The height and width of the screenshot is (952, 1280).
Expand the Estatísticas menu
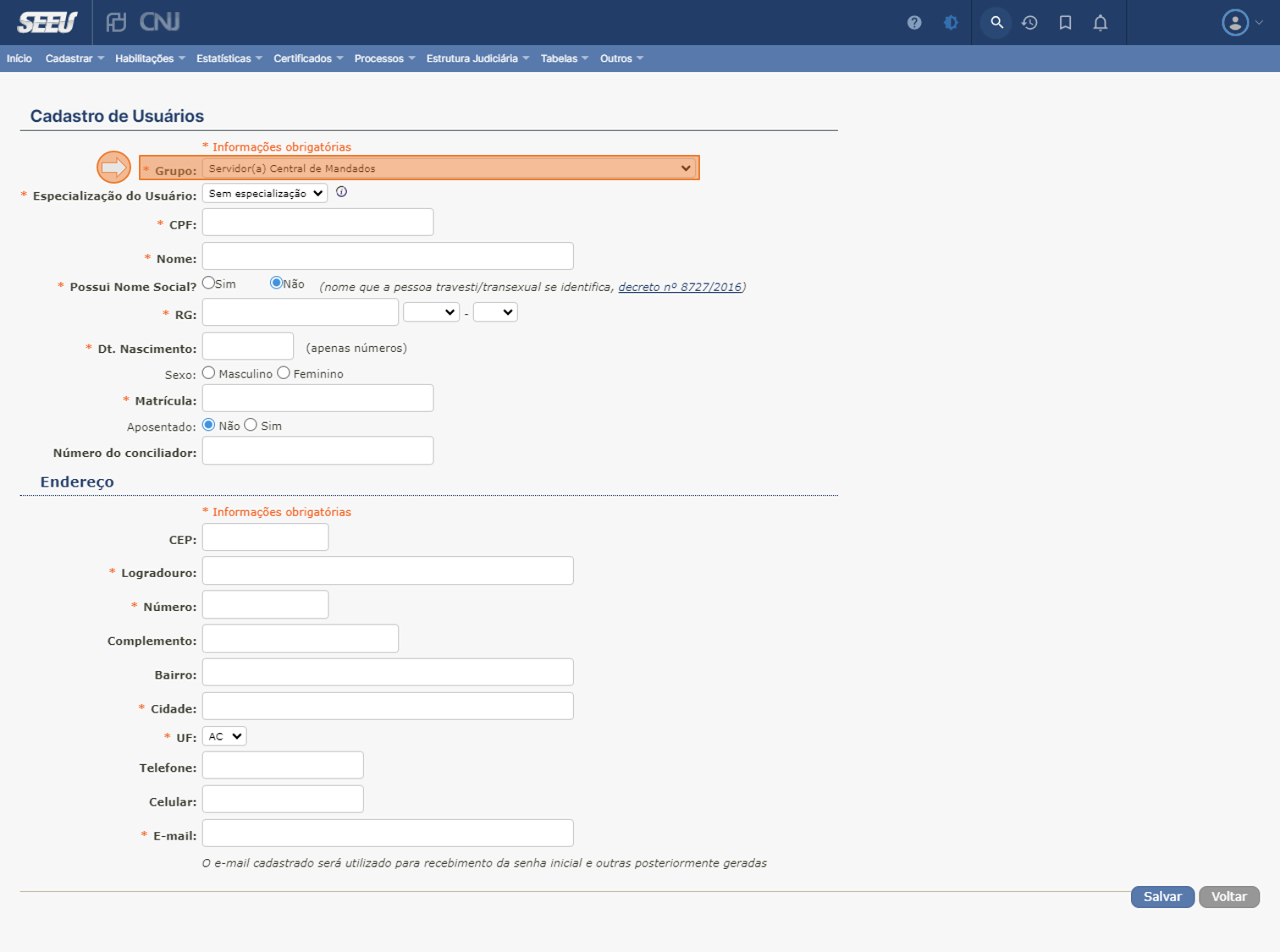229,58
